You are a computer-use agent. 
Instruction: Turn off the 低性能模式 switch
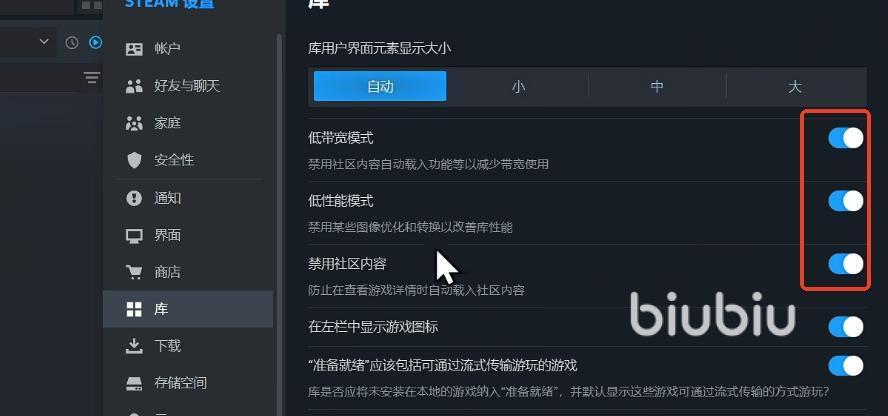click(x=846, y=200)
